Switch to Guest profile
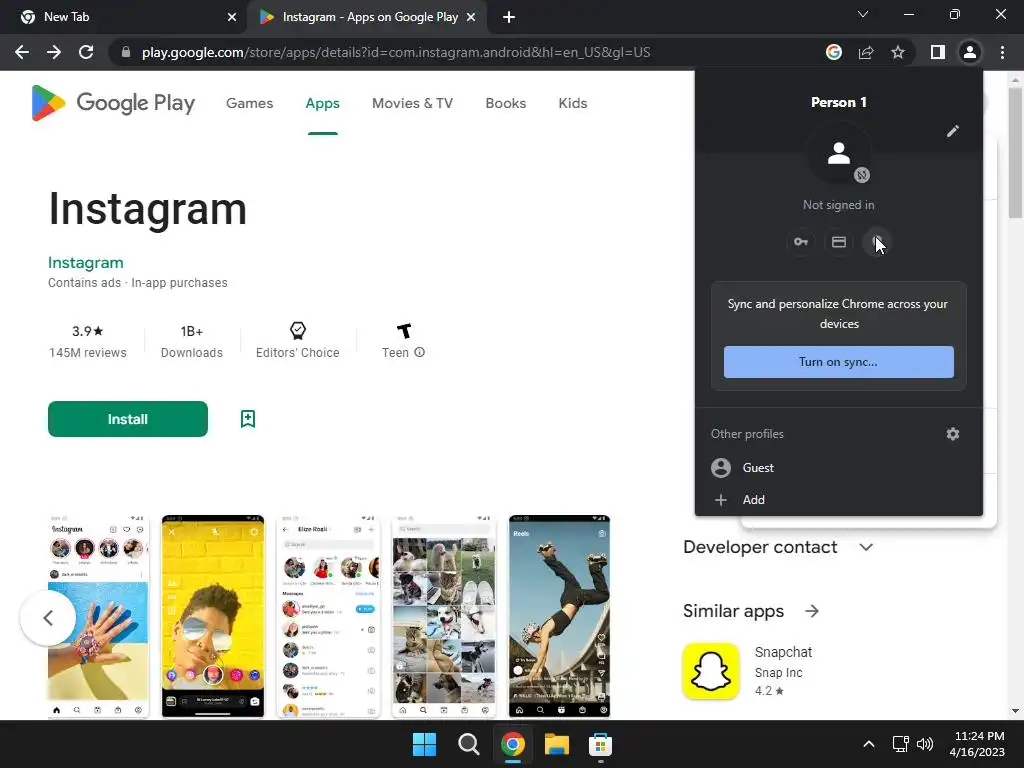1024x768 pixels. point(839,468)
